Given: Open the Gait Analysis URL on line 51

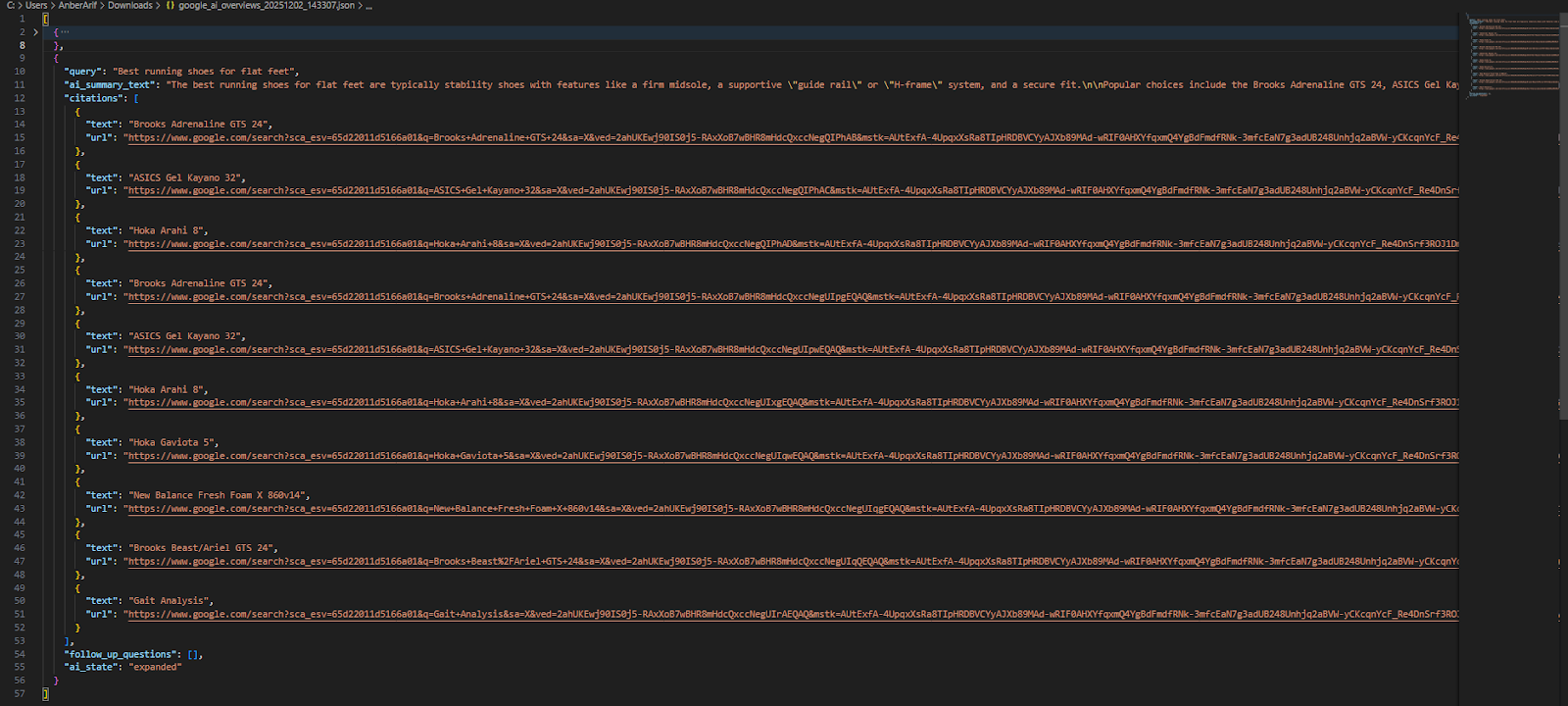Looking at the screenshot, I should (x=791, y=615).
